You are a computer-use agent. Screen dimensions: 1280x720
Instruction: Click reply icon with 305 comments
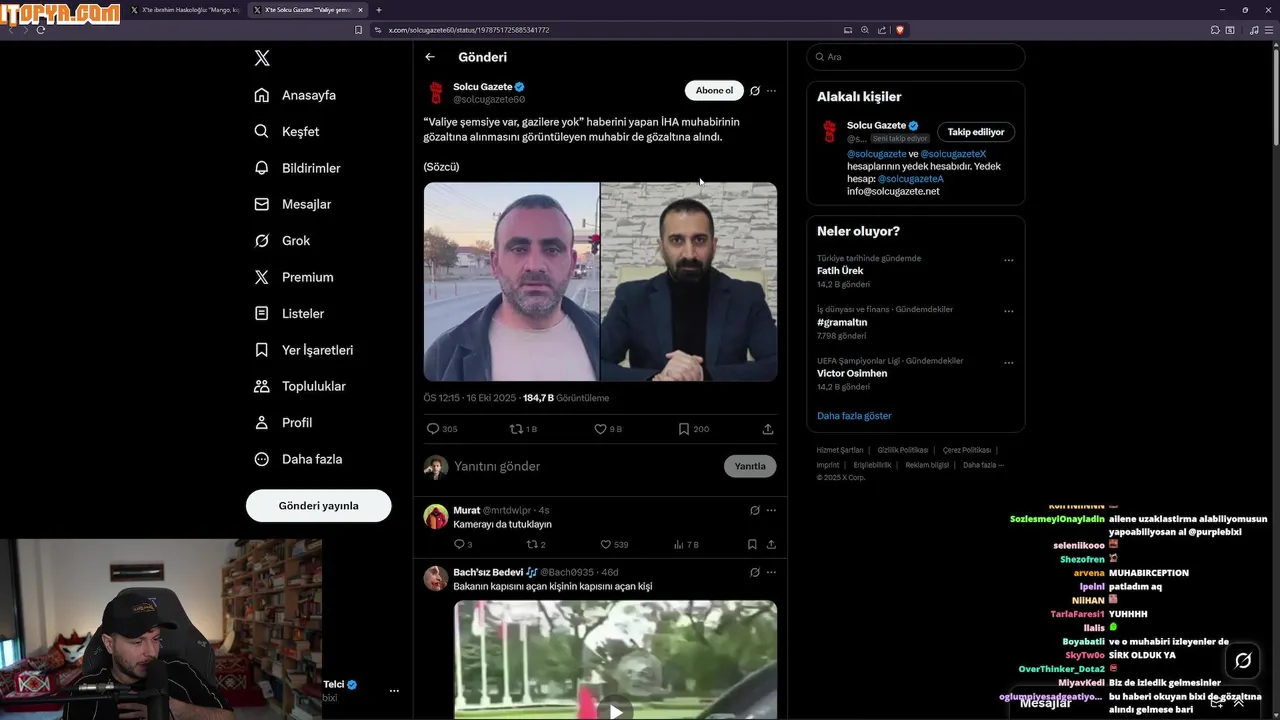[x=433, y=429]
